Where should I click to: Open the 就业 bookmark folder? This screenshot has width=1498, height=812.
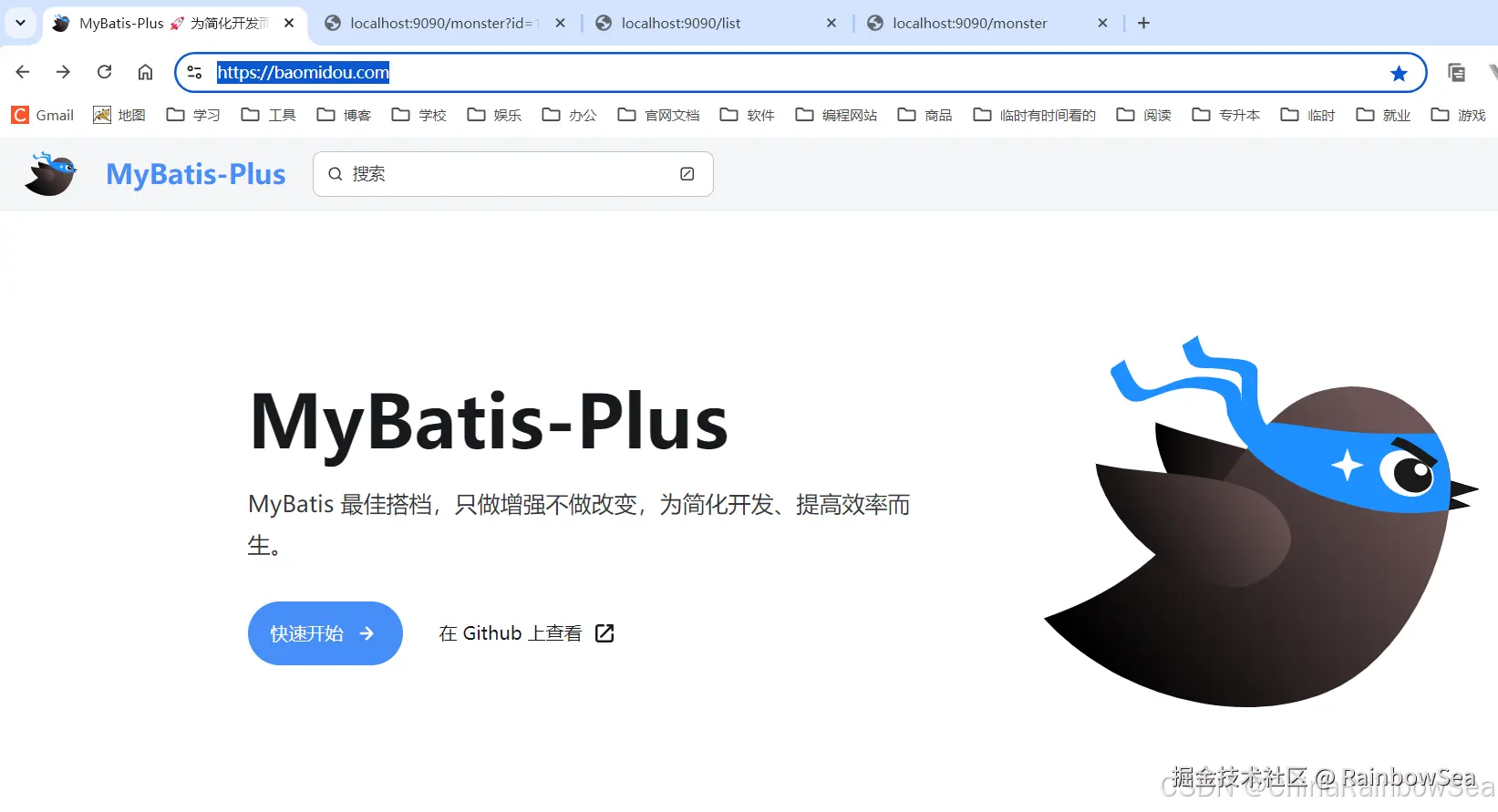[x=1383, y=115]
